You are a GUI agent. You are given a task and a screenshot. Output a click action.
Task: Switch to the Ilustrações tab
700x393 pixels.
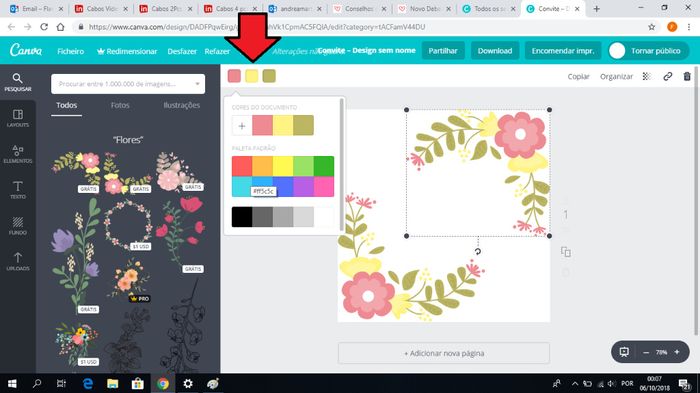(181, 105)
